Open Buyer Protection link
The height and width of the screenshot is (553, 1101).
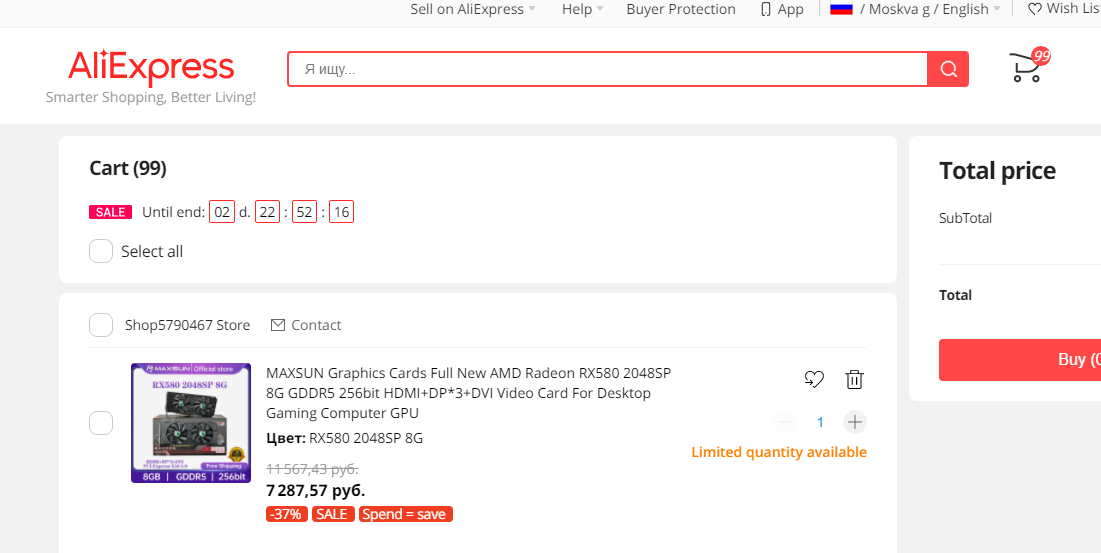pyautogui.click(x=681, y=9)
